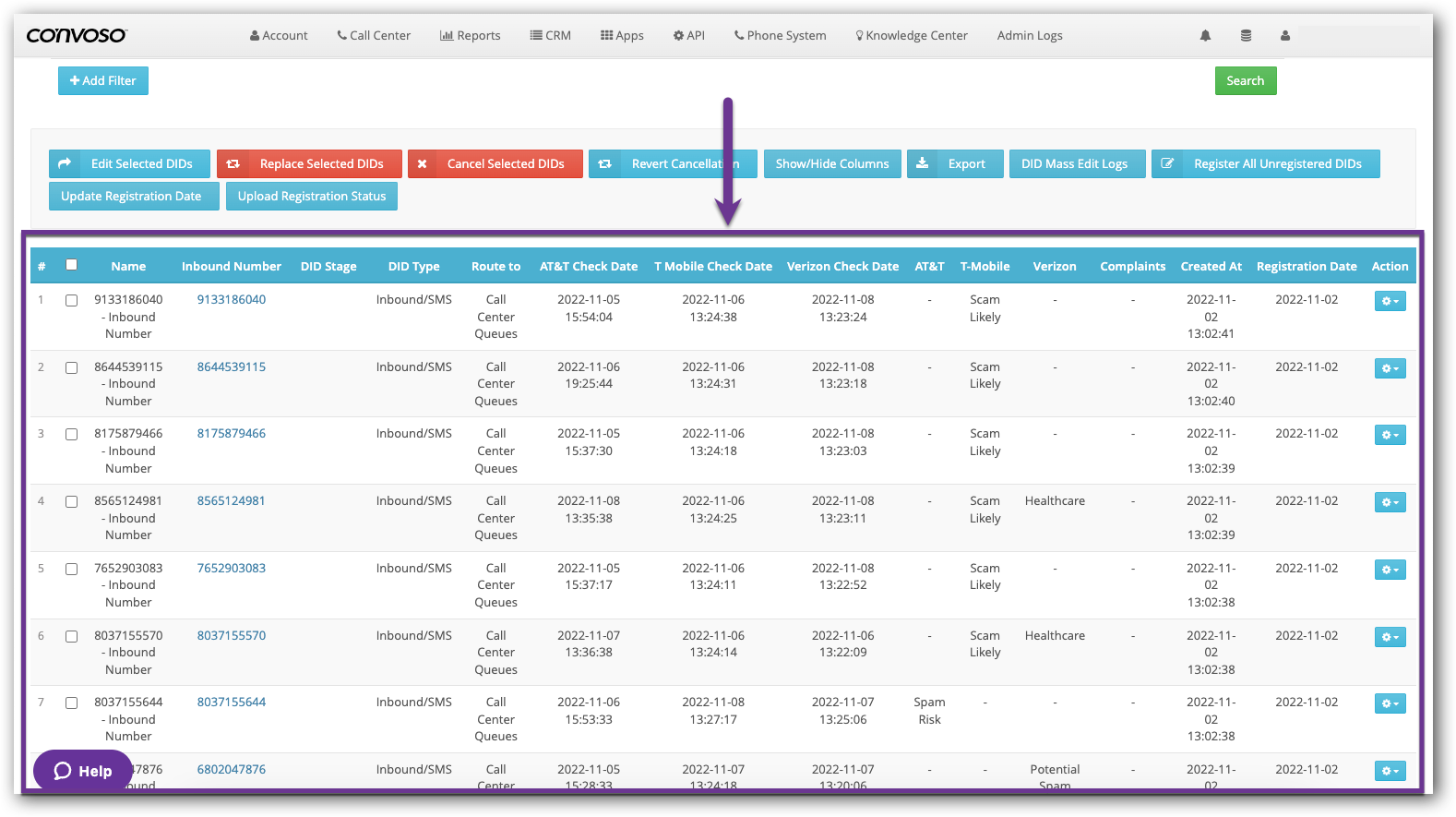Screen dimensions: 1456x817
Task: Open the Reports menu
Action: click(x=471, y=35)
